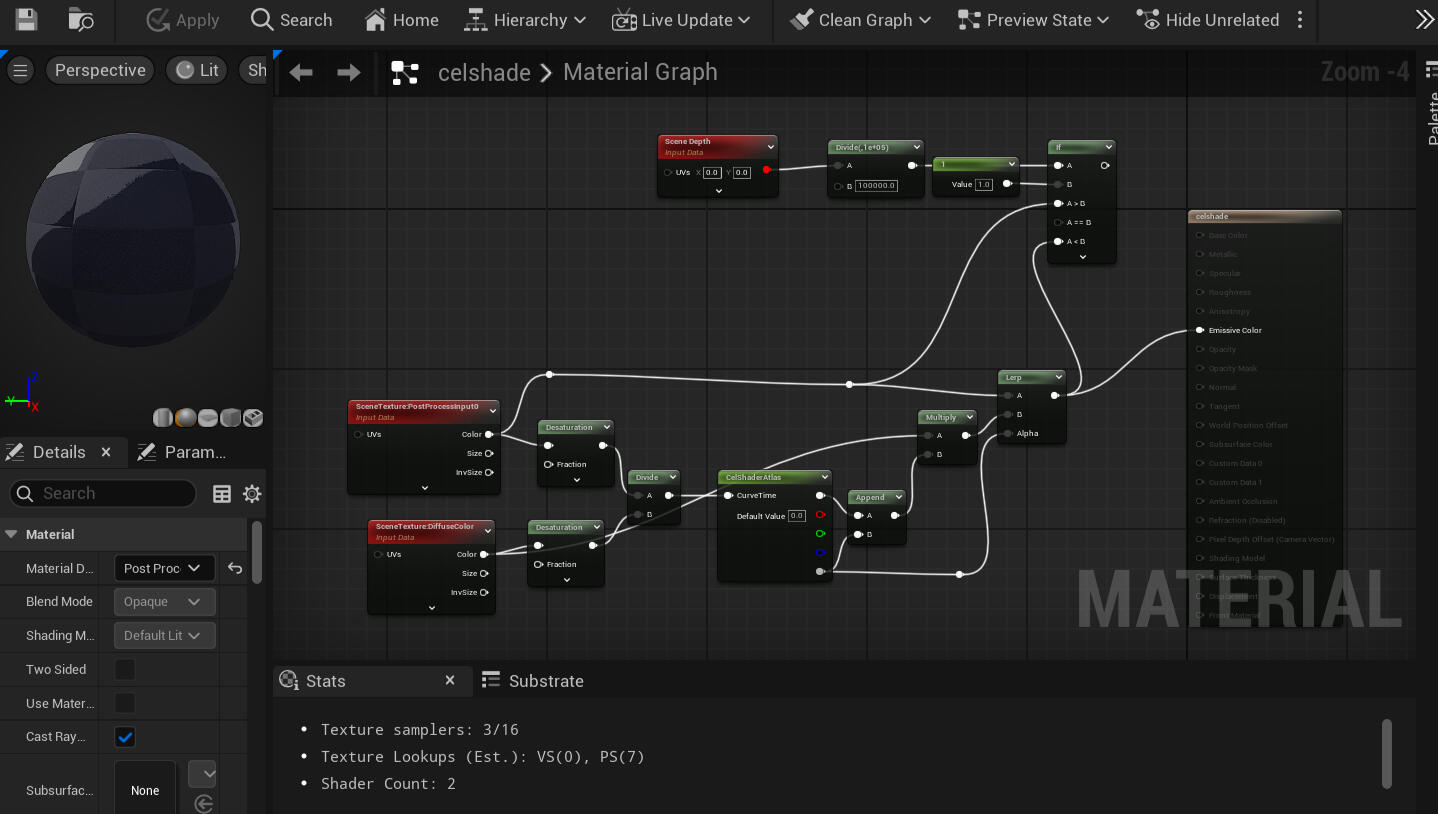This screenshot has width=1438, height=814.
Task: Toggle the Use Material Attributes checkbox
Action: click(x=125, y=703)
